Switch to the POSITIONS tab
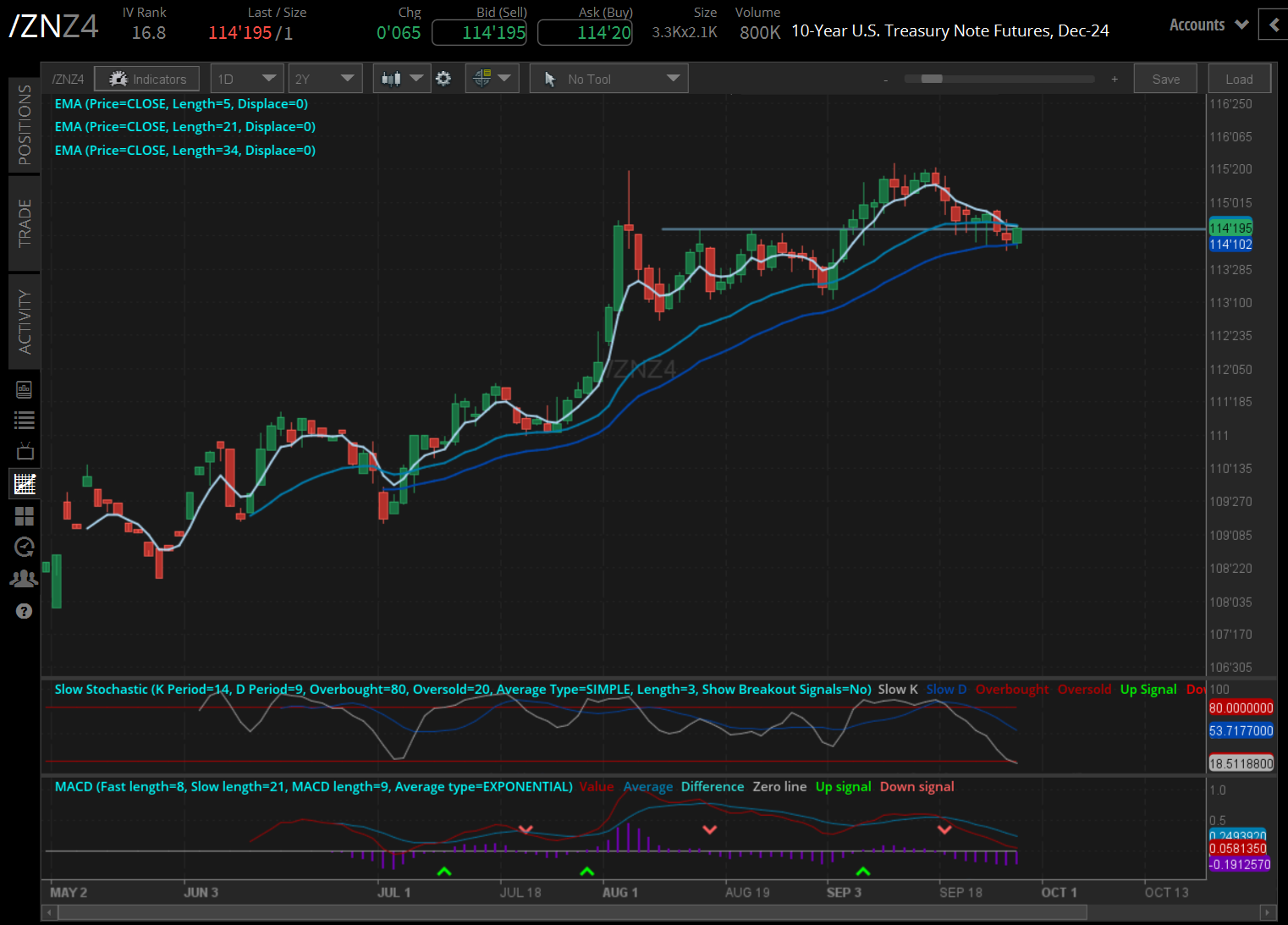This screenshot has width=1288, height=925. tap(25, 124)
